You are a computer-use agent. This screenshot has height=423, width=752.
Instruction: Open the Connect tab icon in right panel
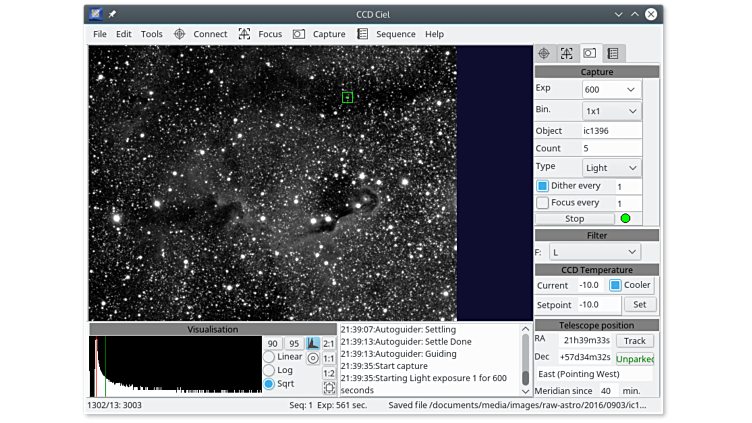click(x=544, y=53)
